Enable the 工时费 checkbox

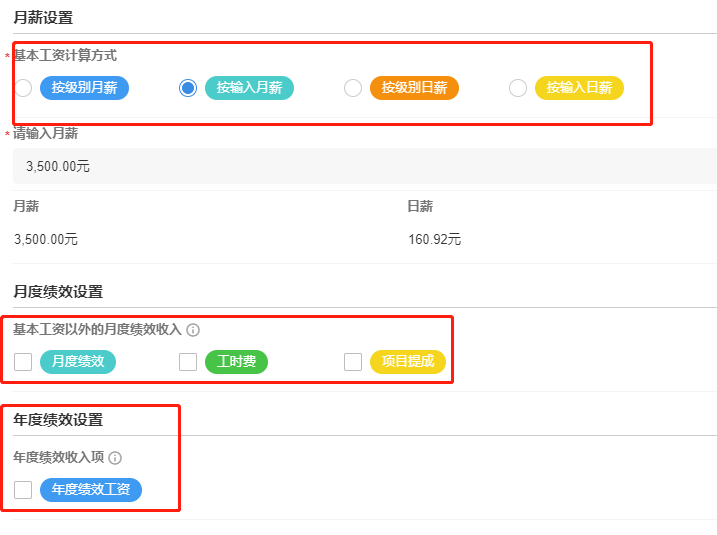[x=188, y=362]
